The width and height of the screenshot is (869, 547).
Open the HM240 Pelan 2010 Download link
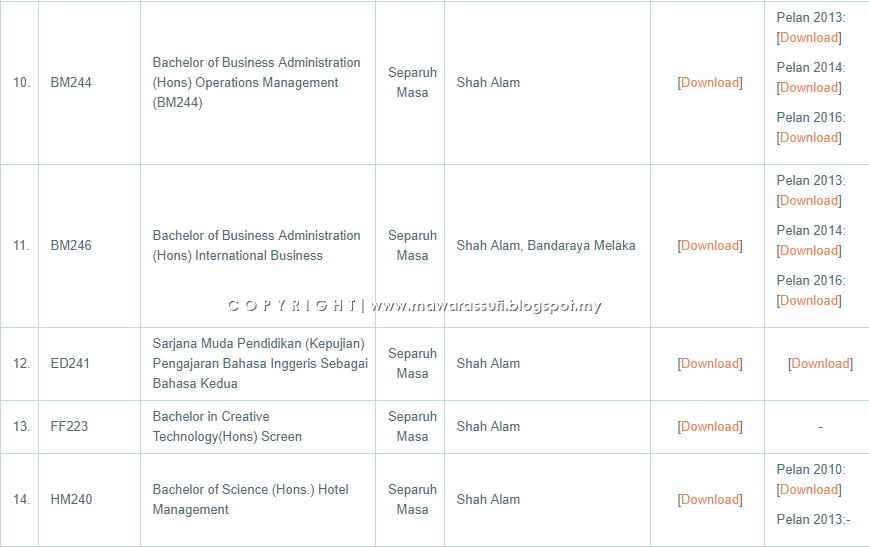(x=809, y=490)
